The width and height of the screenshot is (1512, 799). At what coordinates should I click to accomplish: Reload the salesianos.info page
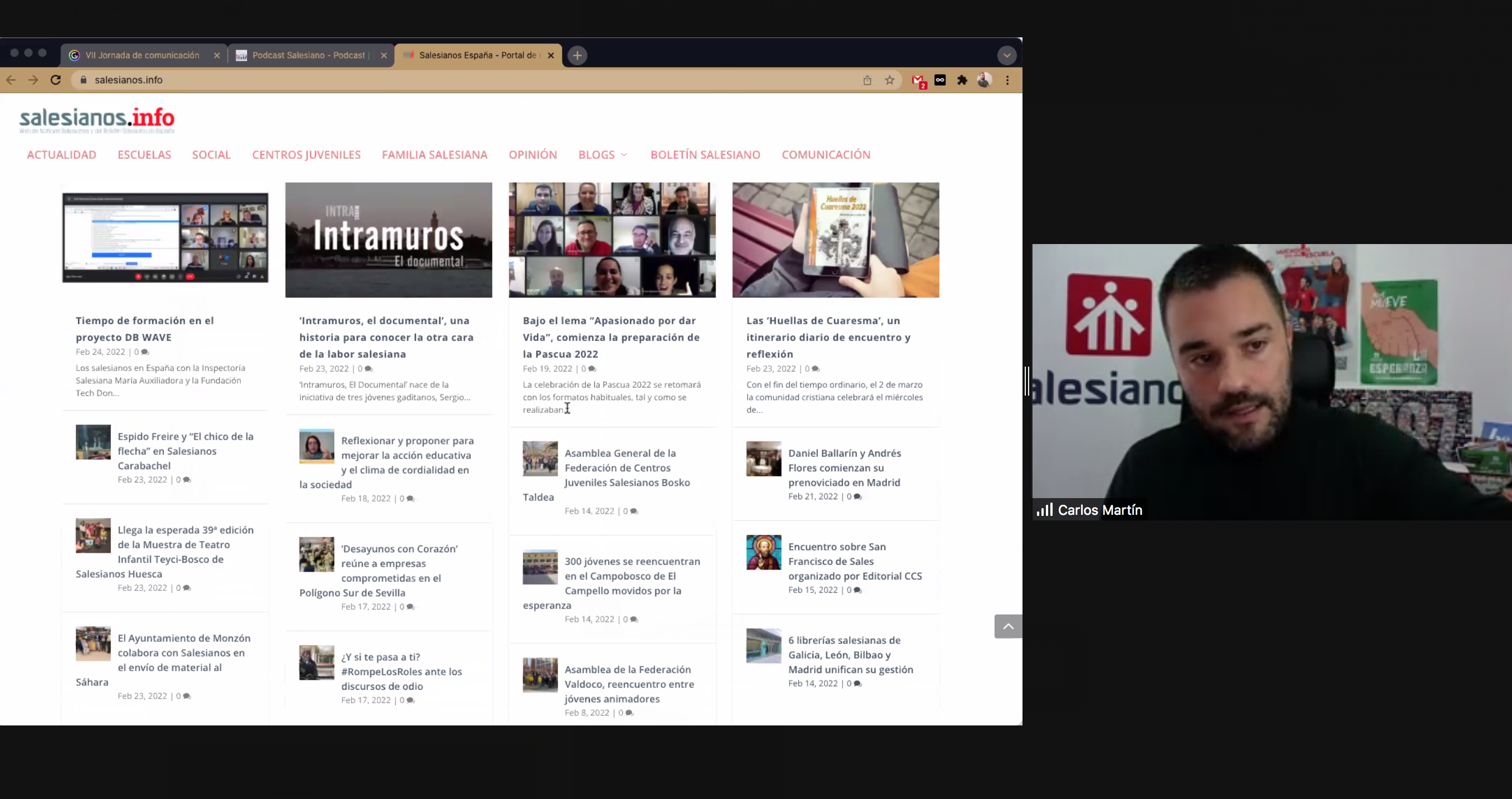pos(56,80)
